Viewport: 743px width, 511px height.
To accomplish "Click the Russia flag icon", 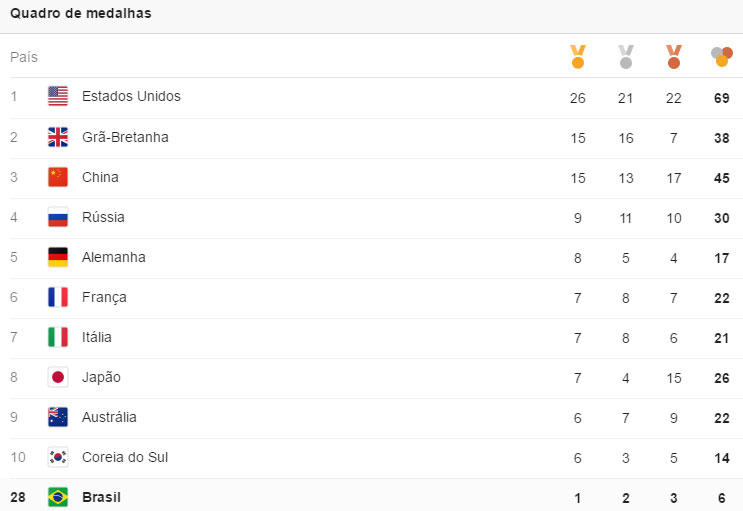I will click(58, 217).
